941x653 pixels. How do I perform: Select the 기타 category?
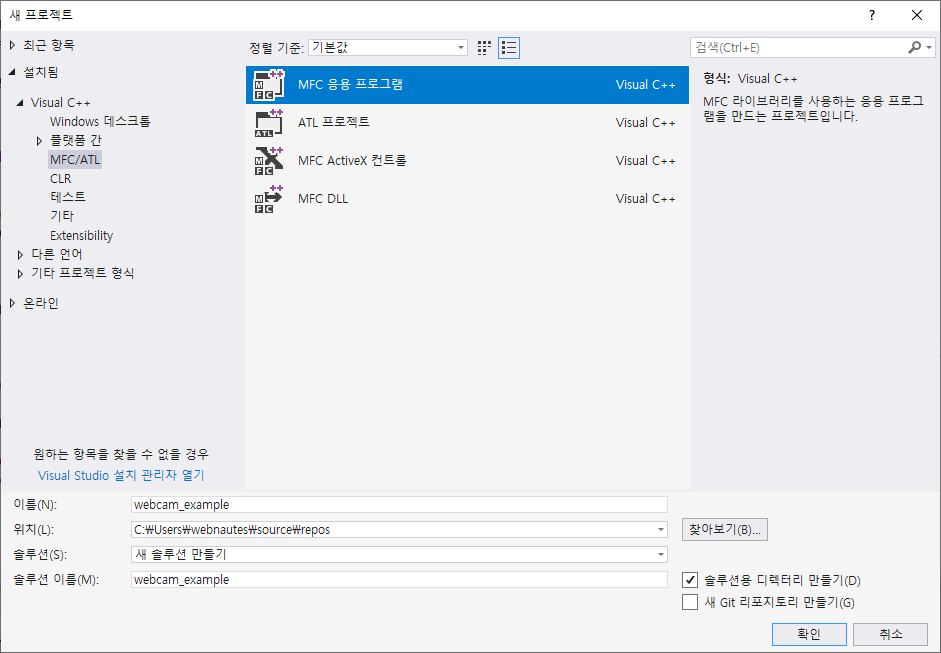click(62, 216)
